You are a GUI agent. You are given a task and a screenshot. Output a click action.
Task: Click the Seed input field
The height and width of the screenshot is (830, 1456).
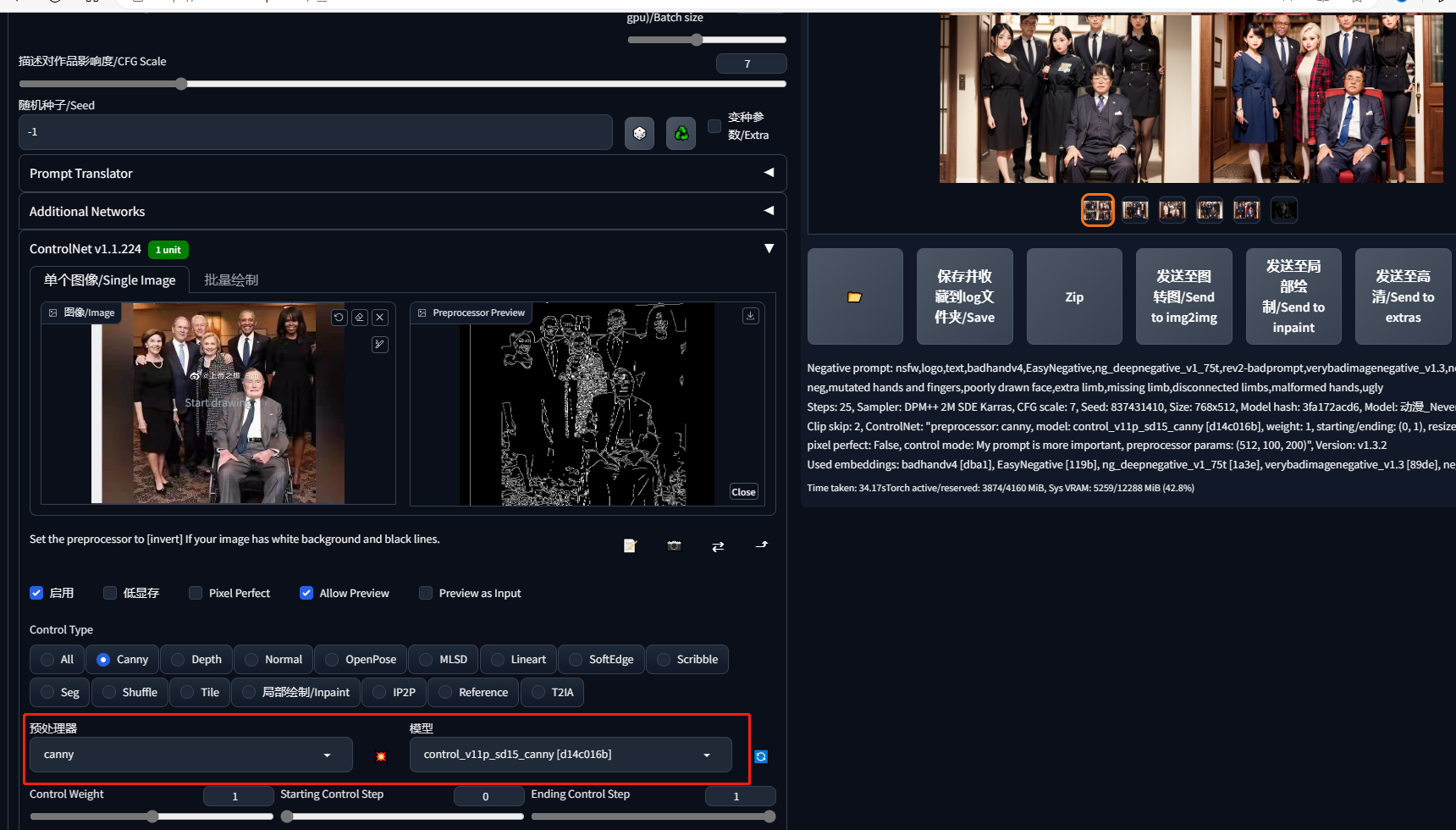click(x=316, y=132)
